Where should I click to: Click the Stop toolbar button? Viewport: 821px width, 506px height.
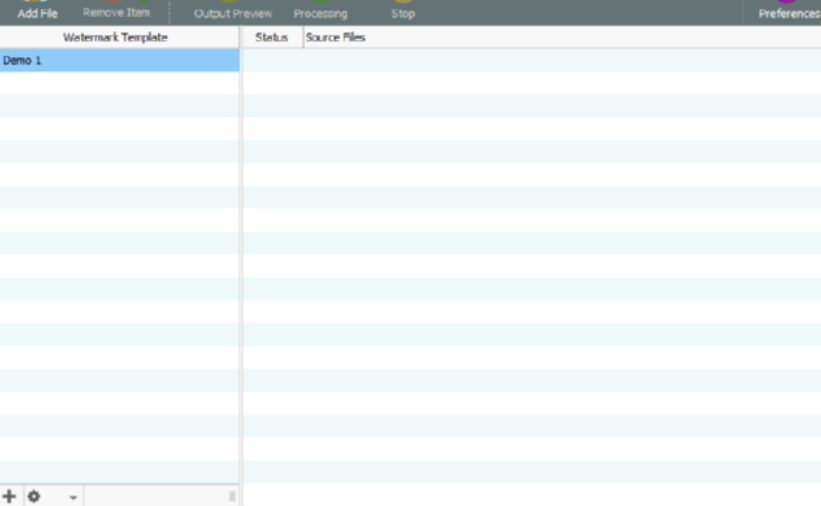click(x=403, y=11)
